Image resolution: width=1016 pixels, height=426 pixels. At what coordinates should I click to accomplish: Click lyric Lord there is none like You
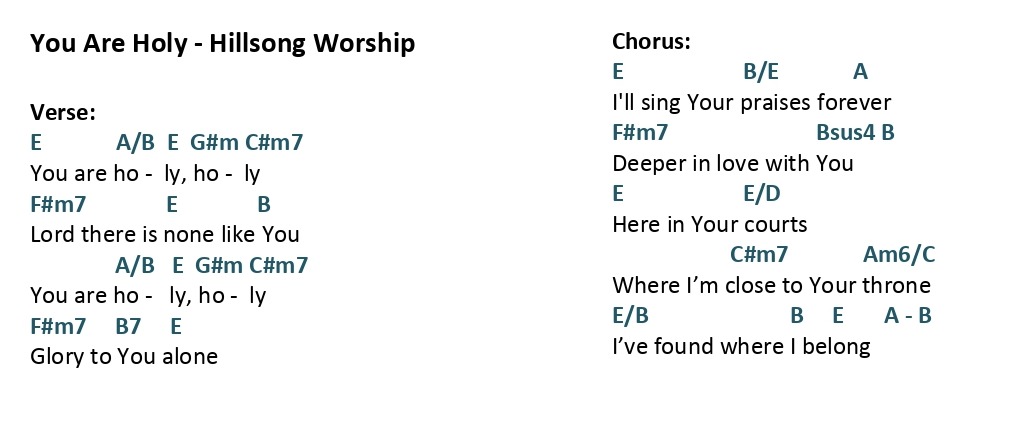pos(165,234)
